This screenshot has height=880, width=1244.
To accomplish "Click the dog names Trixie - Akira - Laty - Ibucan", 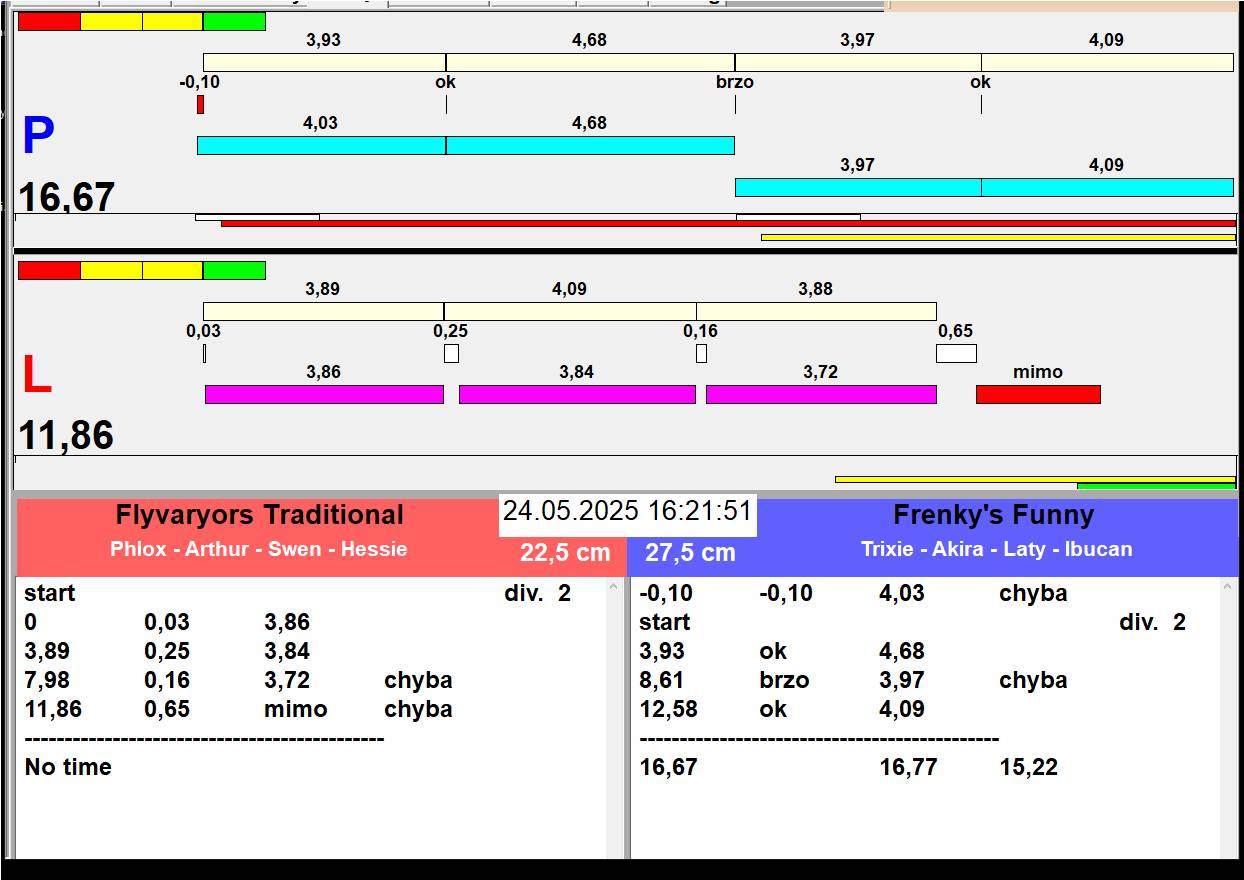I will point(996,549).
